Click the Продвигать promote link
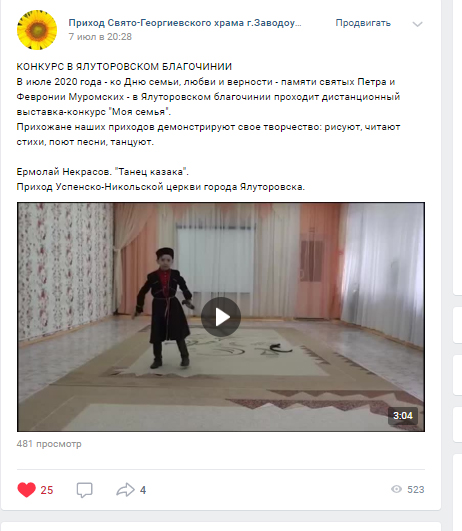The width and height of the screenshot is (462, 531). click(363, 23)
